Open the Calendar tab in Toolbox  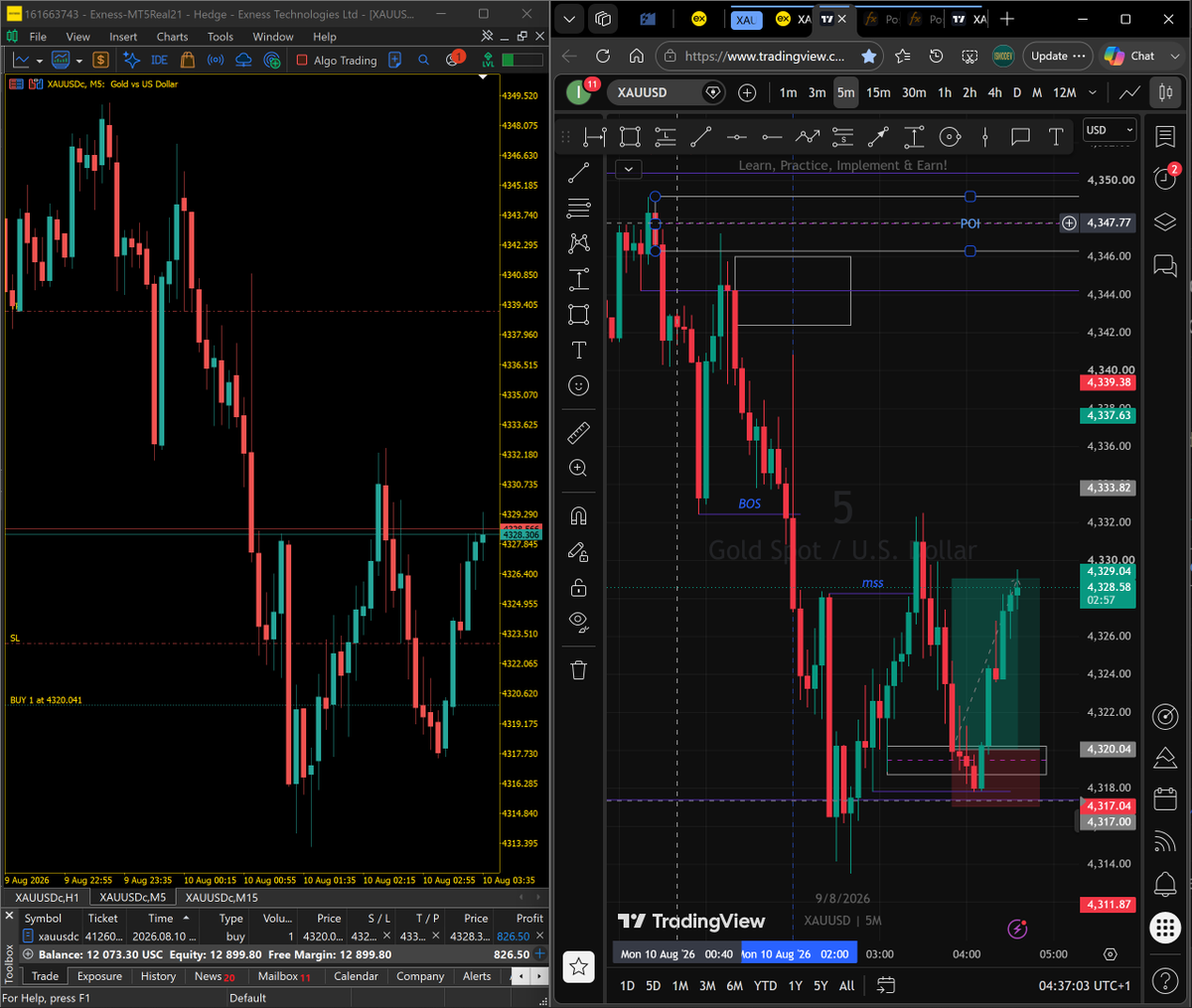coord(356,976)
